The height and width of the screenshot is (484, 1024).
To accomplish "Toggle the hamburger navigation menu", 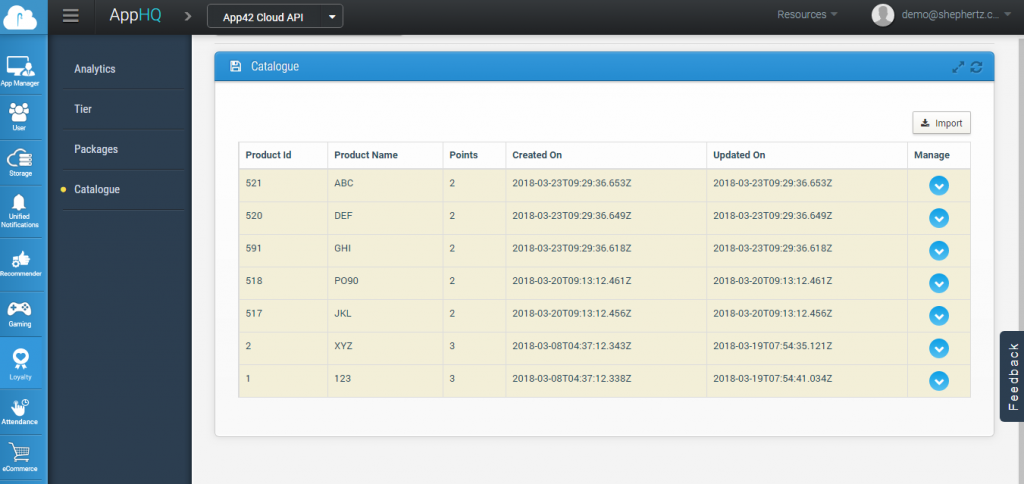I will point(70,15).
